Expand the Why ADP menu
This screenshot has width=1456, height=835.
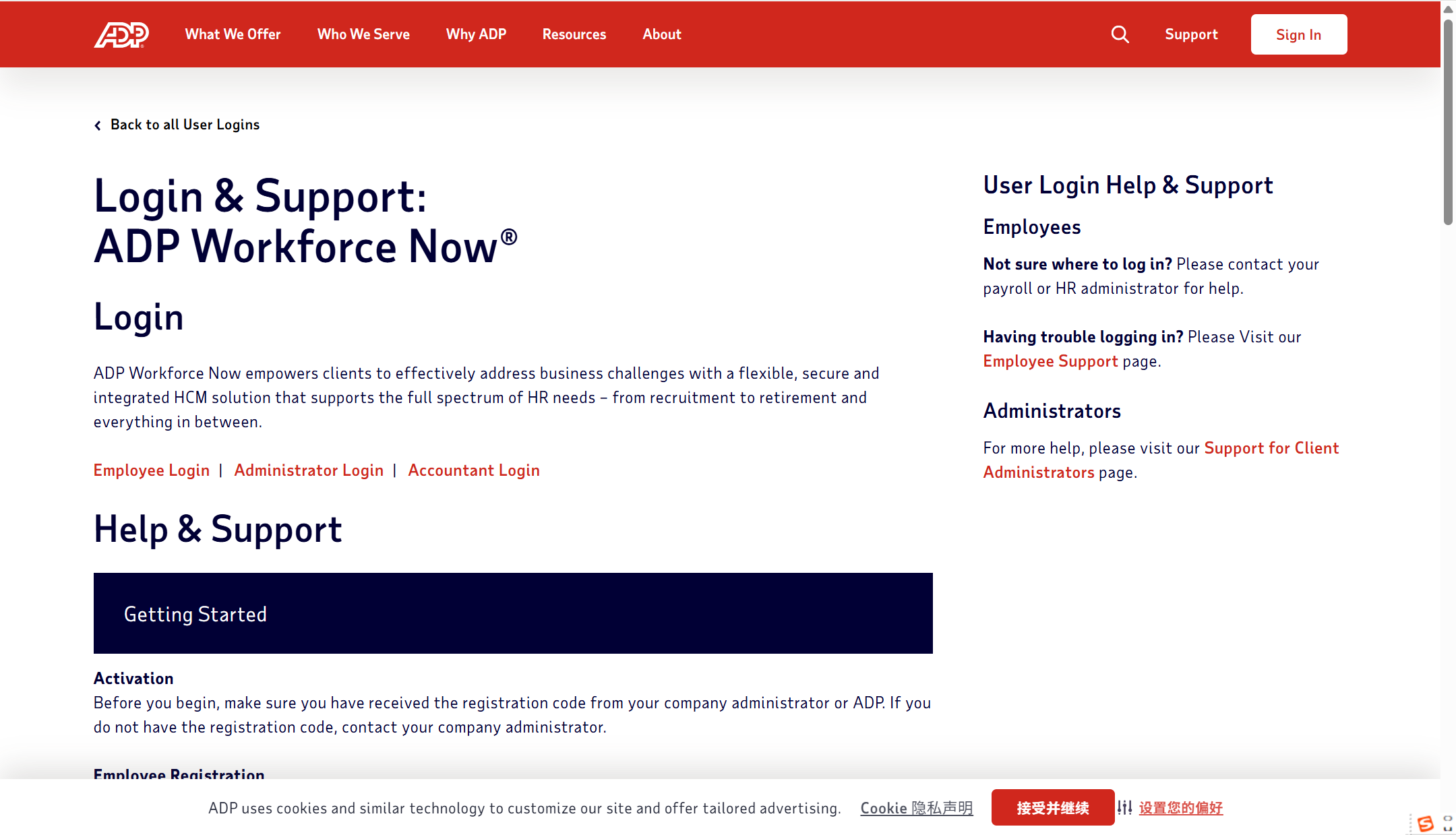pyautogui.click(x=476, y=34)
